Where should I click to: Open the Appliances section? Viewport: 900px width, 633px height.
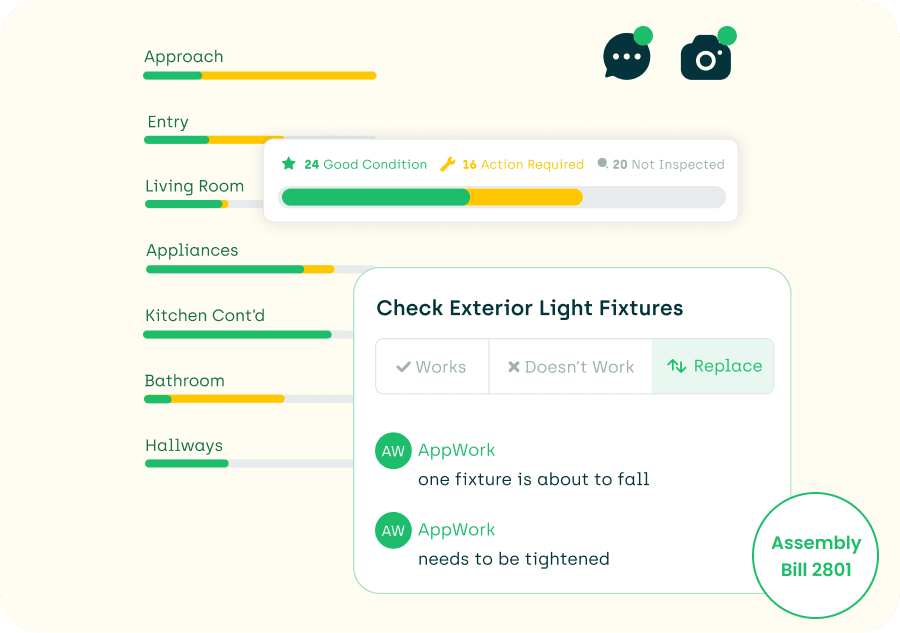point(192,250)
